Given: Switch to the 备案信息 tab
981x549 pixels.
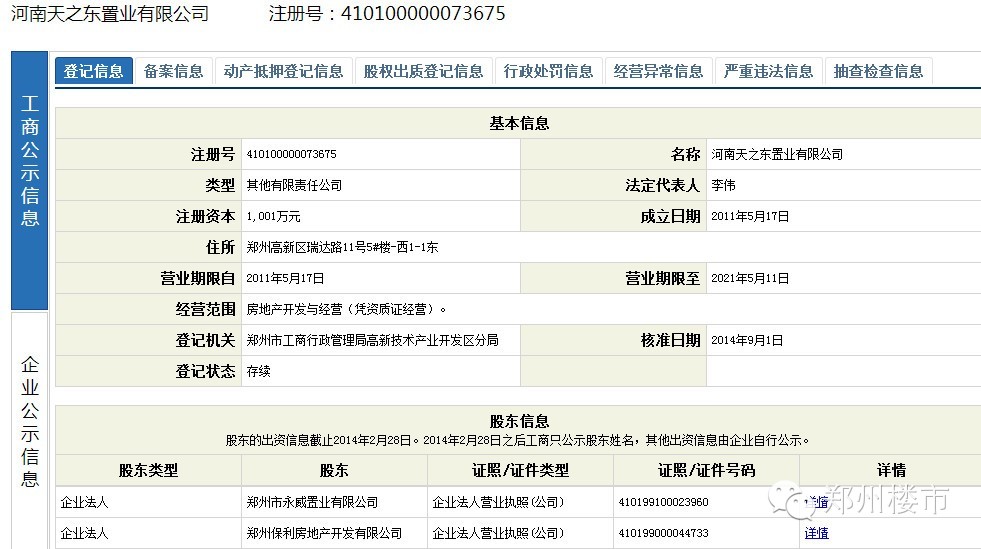Looking at the screenshot, I should [x=173, y=71].
